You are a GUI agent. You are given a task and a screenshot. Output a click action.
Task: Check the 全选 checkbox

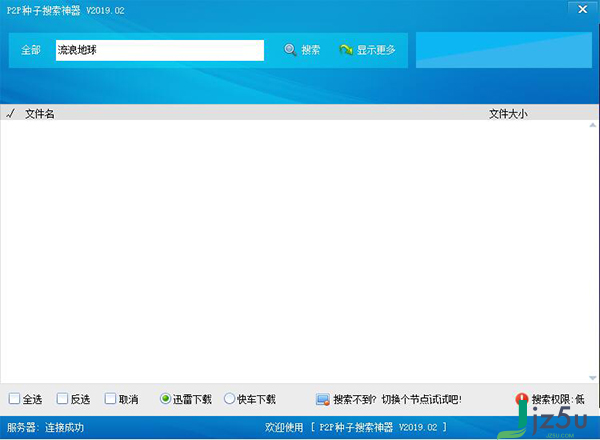[x=14, y=399]
